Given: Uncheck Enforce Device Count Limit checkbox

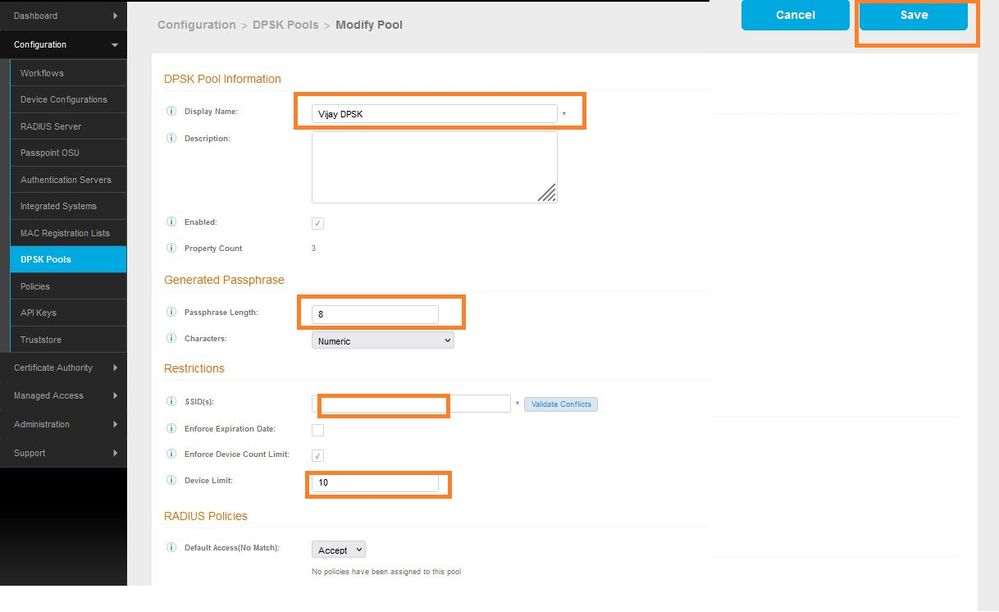Looking at the screenshot, I should 318,455.
